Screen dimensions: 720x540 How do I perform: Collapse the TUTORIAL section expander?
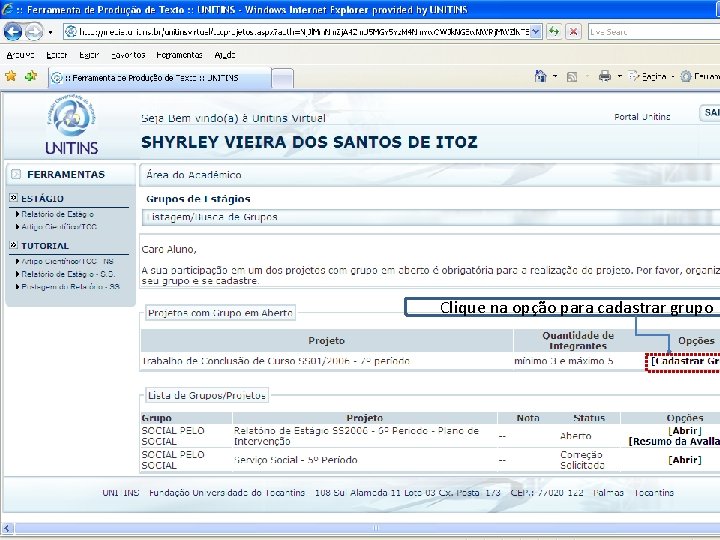[x=13, y=245]
